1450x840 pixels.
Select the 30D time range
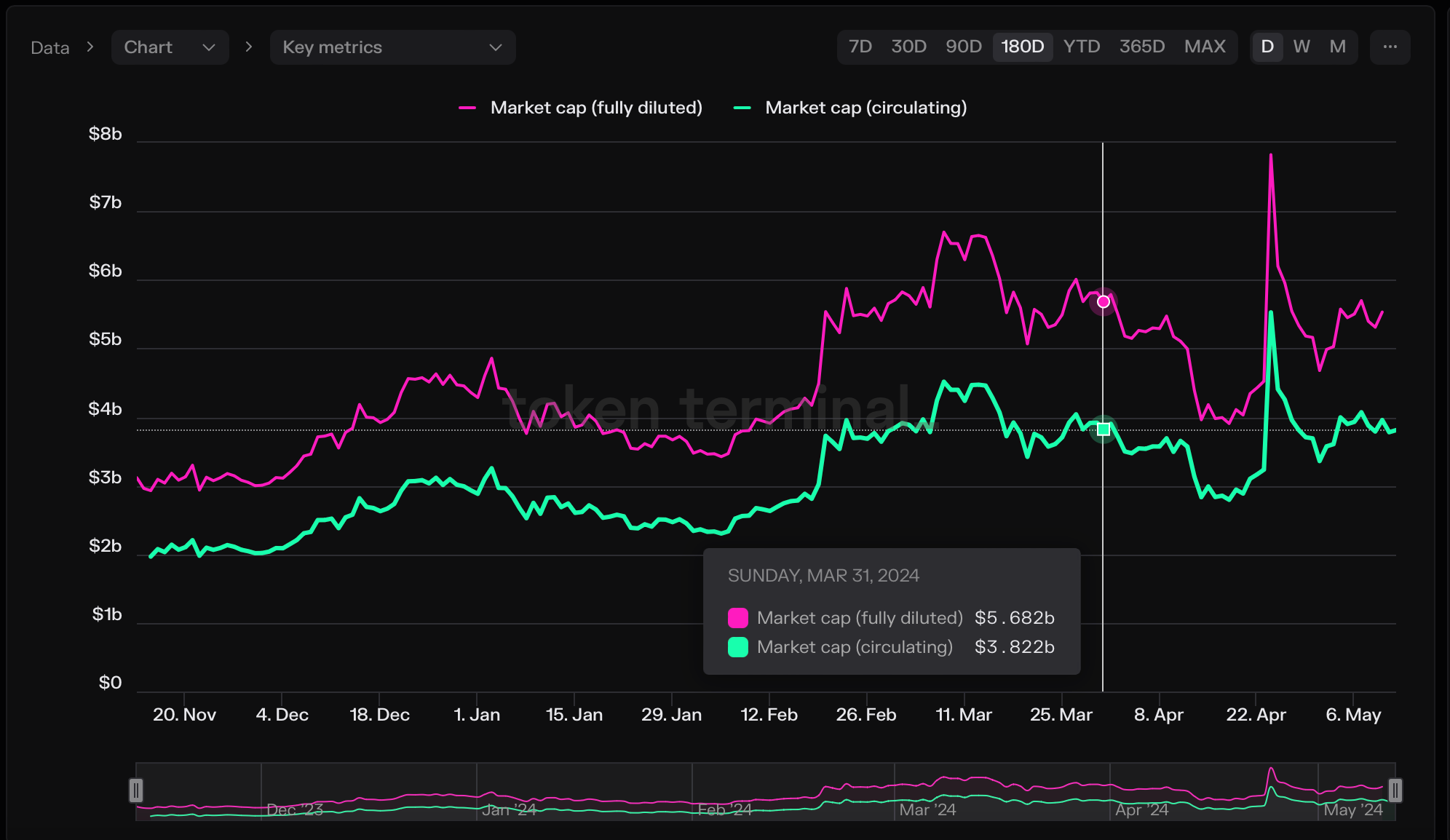tap(909, 47)
